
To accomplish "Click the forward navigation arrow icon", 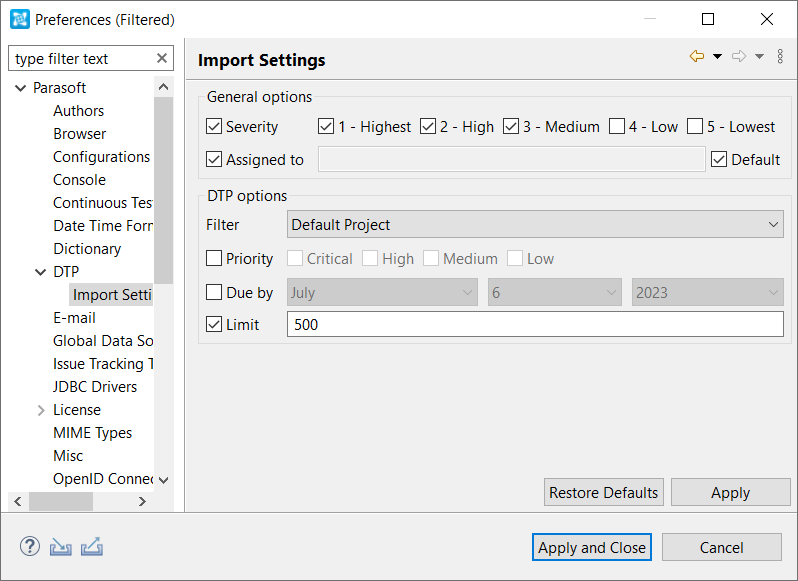I will tap(739, 56).
